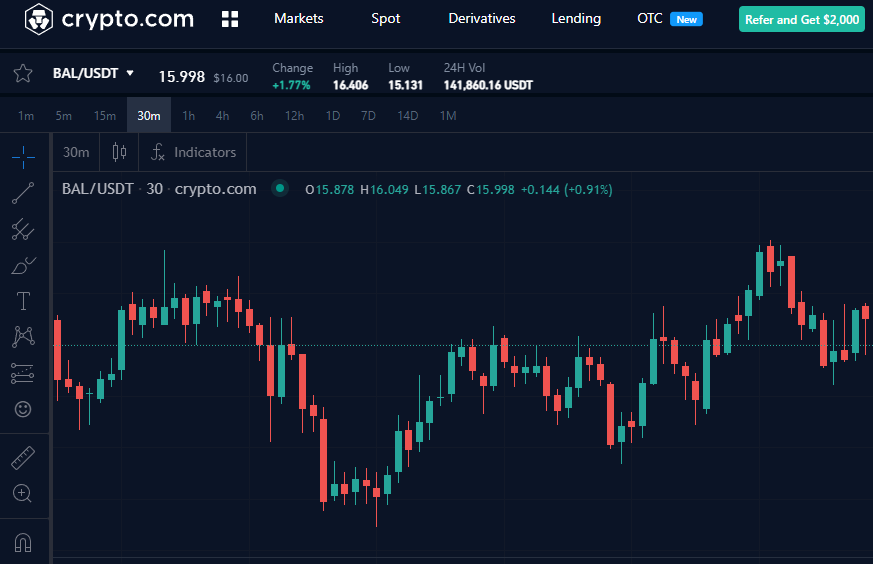Image resolution: width=873 pixels, height=564 pixels.
Task: Open the Spot menu
Action: tap(385, 18)
